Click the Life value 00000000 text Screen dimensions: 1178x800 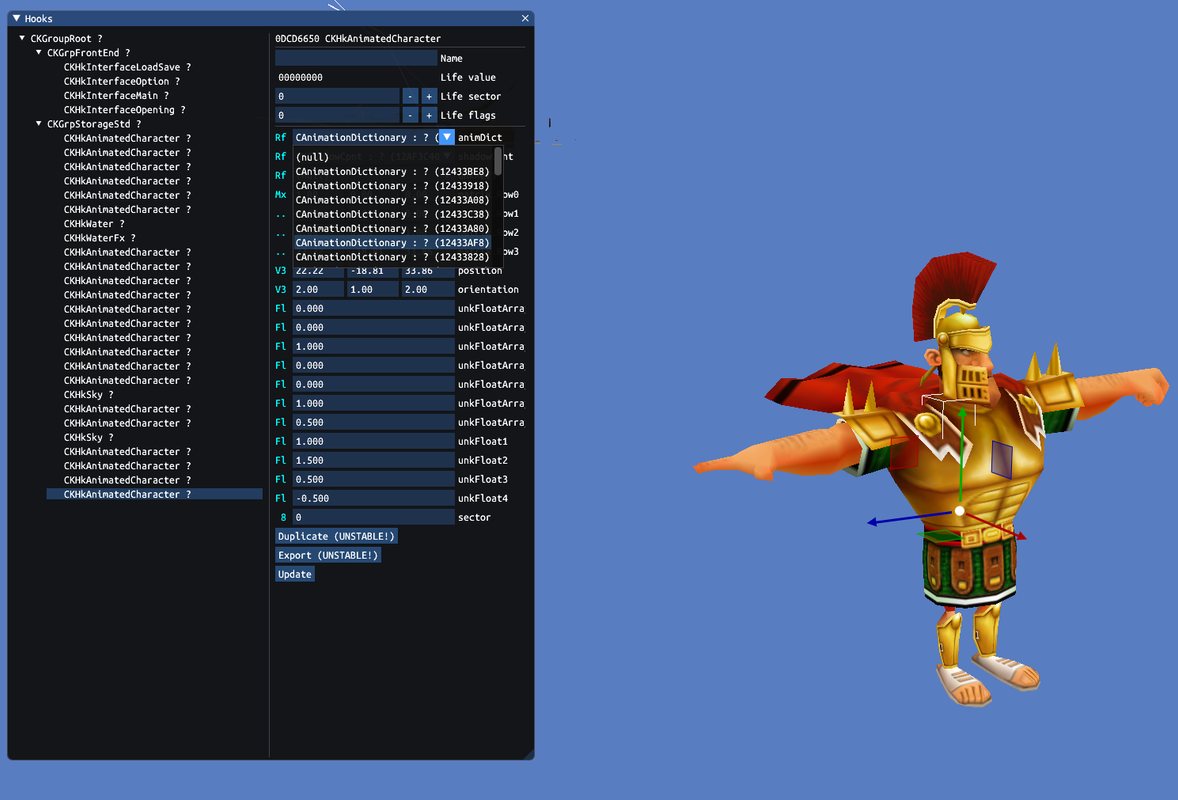click(300, 77)
